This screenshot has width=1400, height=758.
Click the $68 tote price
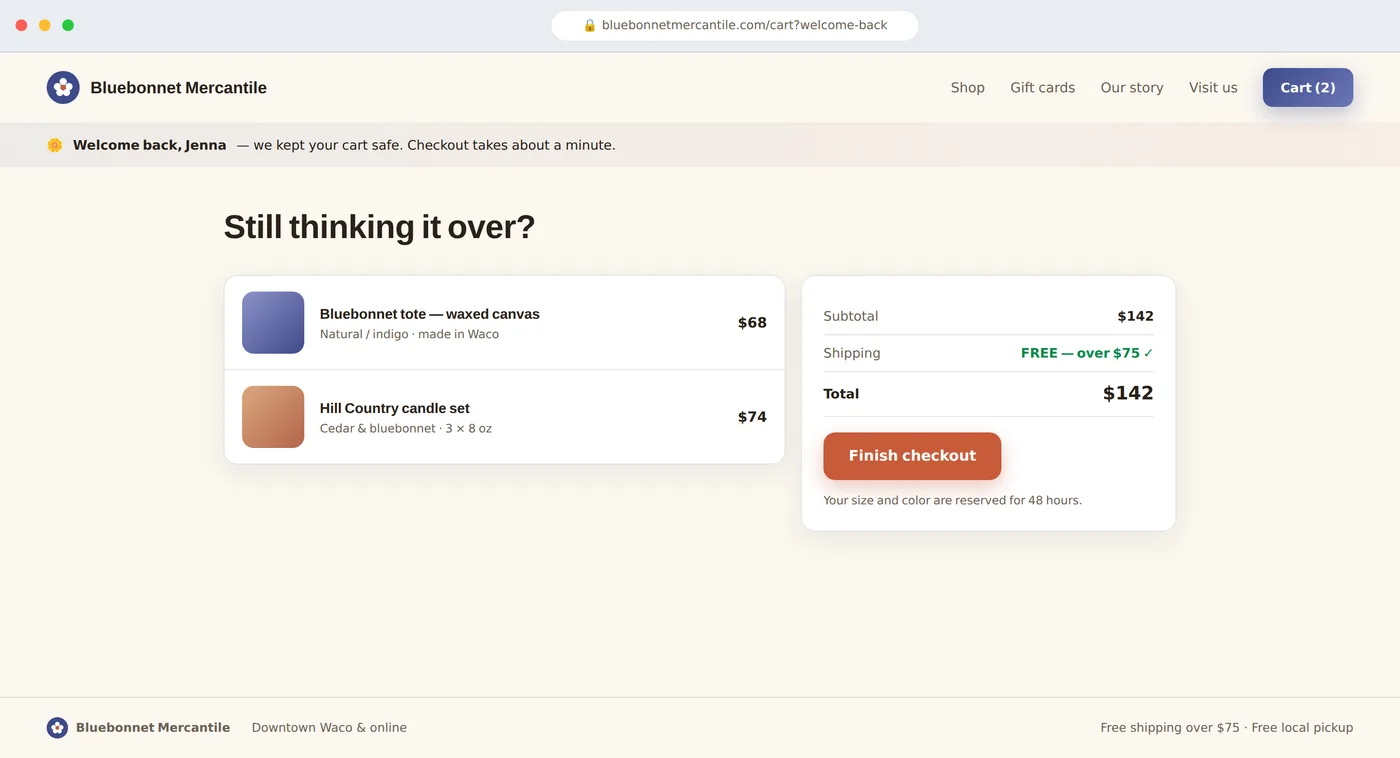point(752,323)
